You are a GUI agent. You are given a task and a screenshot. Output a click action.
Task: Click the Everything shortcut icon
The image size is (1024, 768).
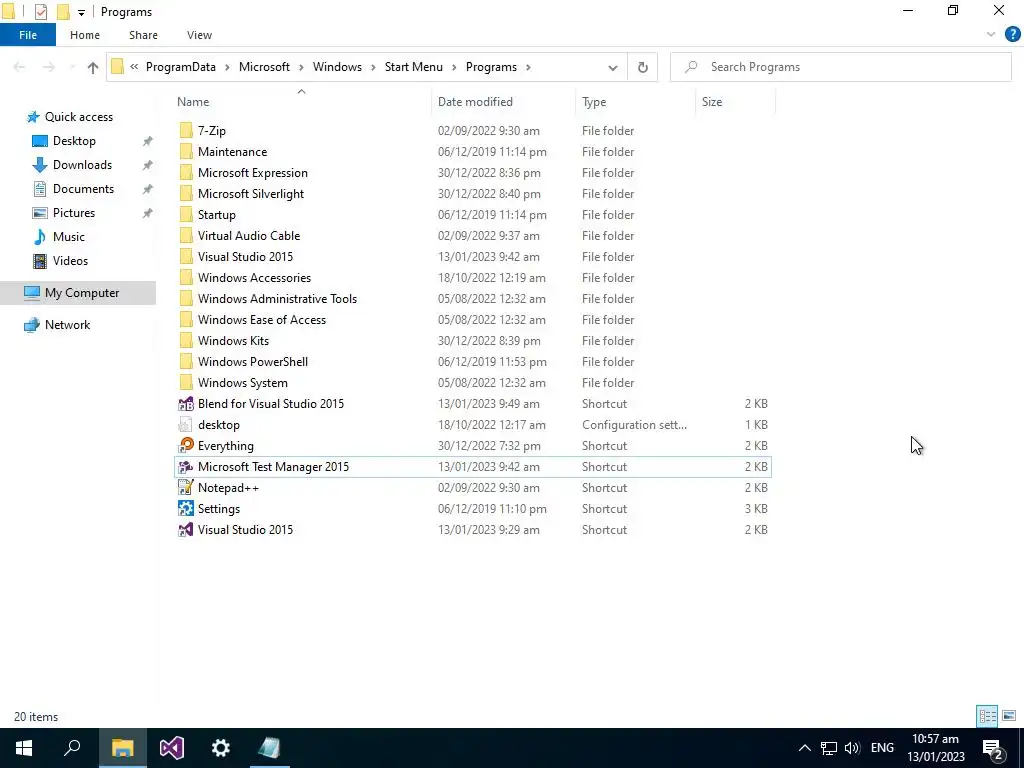pyautogui.click(x=186, y=445)
